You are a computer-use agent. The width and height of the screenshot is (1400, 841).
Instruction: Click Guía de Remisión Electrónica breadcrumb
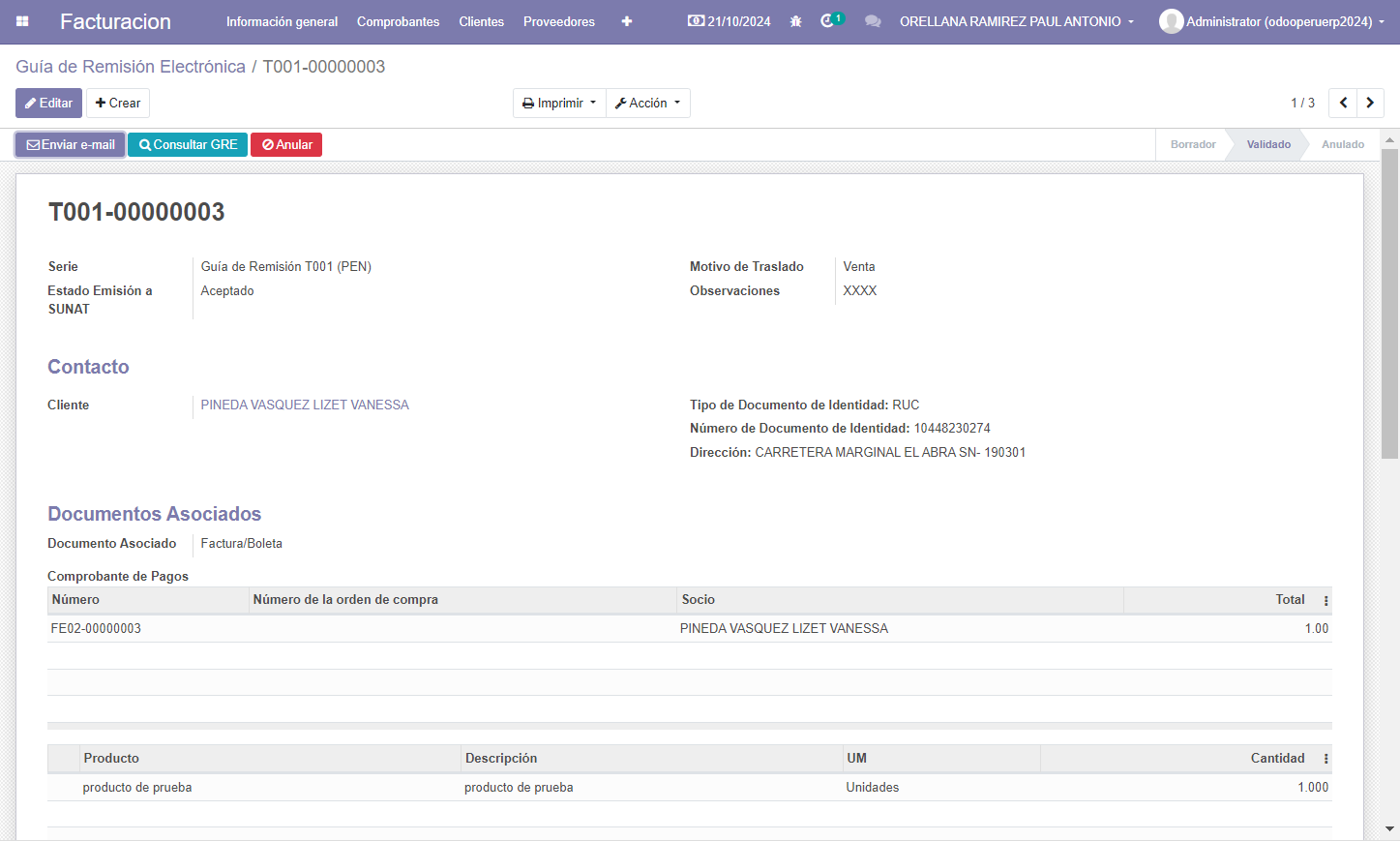pos(131,67)
